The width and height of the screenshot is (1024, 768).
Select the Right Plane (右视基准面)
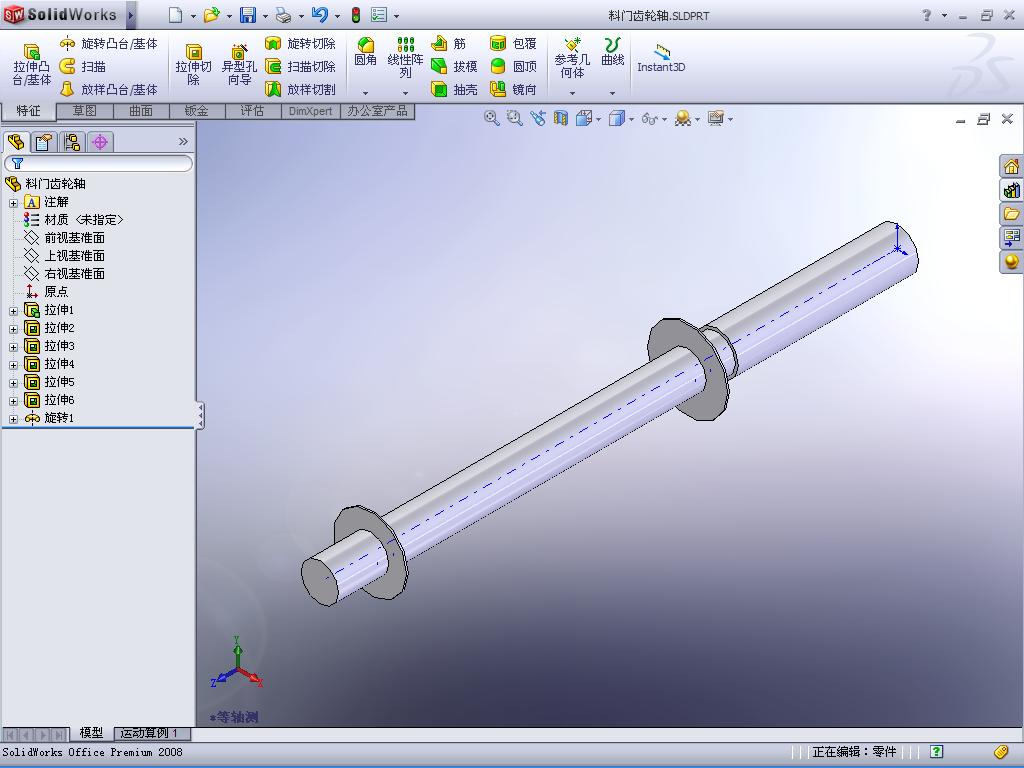click(x=65, y=274)
